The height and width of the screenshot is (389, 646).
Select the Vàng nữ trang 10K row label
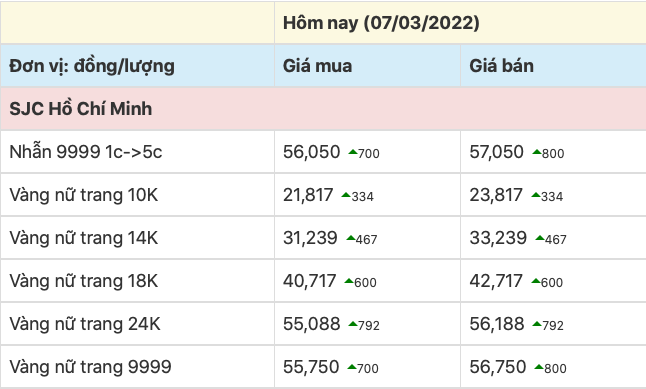click(x=84, y=195)
